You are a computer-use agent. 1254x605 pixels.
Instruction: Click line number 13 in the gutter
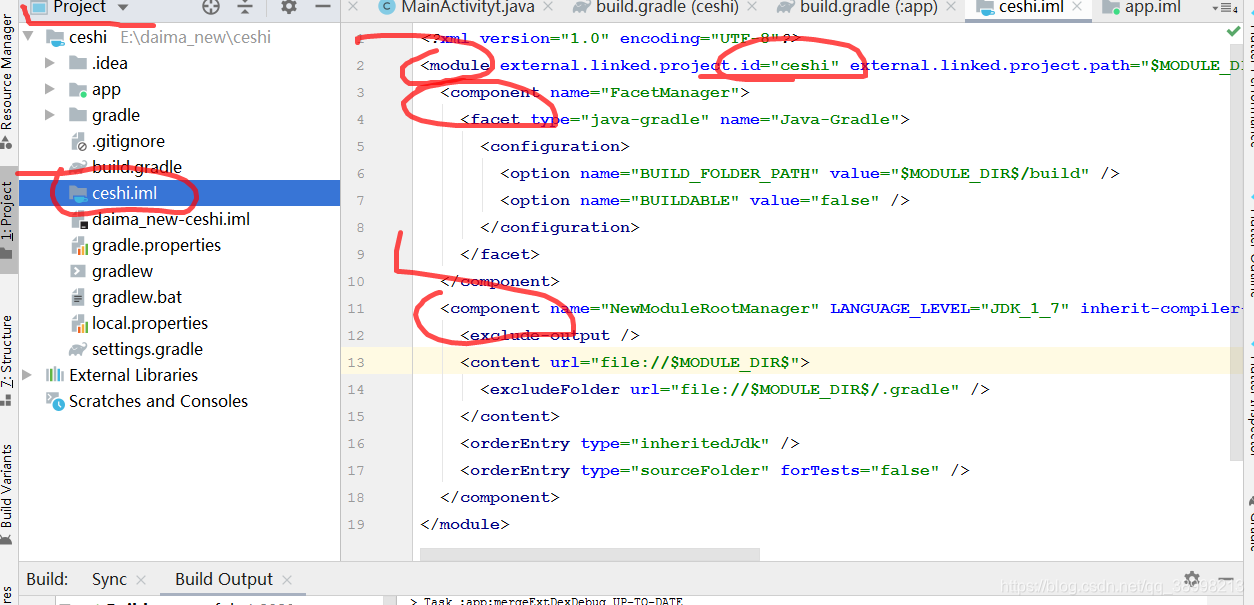(x=357, y=362)
